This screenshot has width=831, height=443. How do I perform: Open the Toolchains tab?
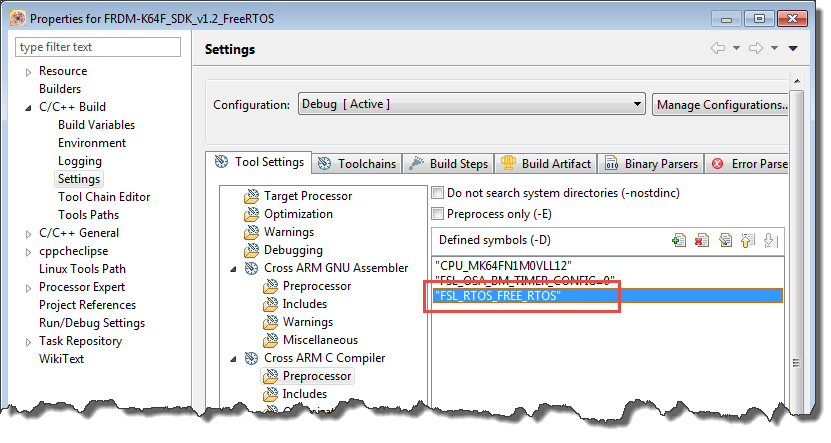(x=357, y=164)
